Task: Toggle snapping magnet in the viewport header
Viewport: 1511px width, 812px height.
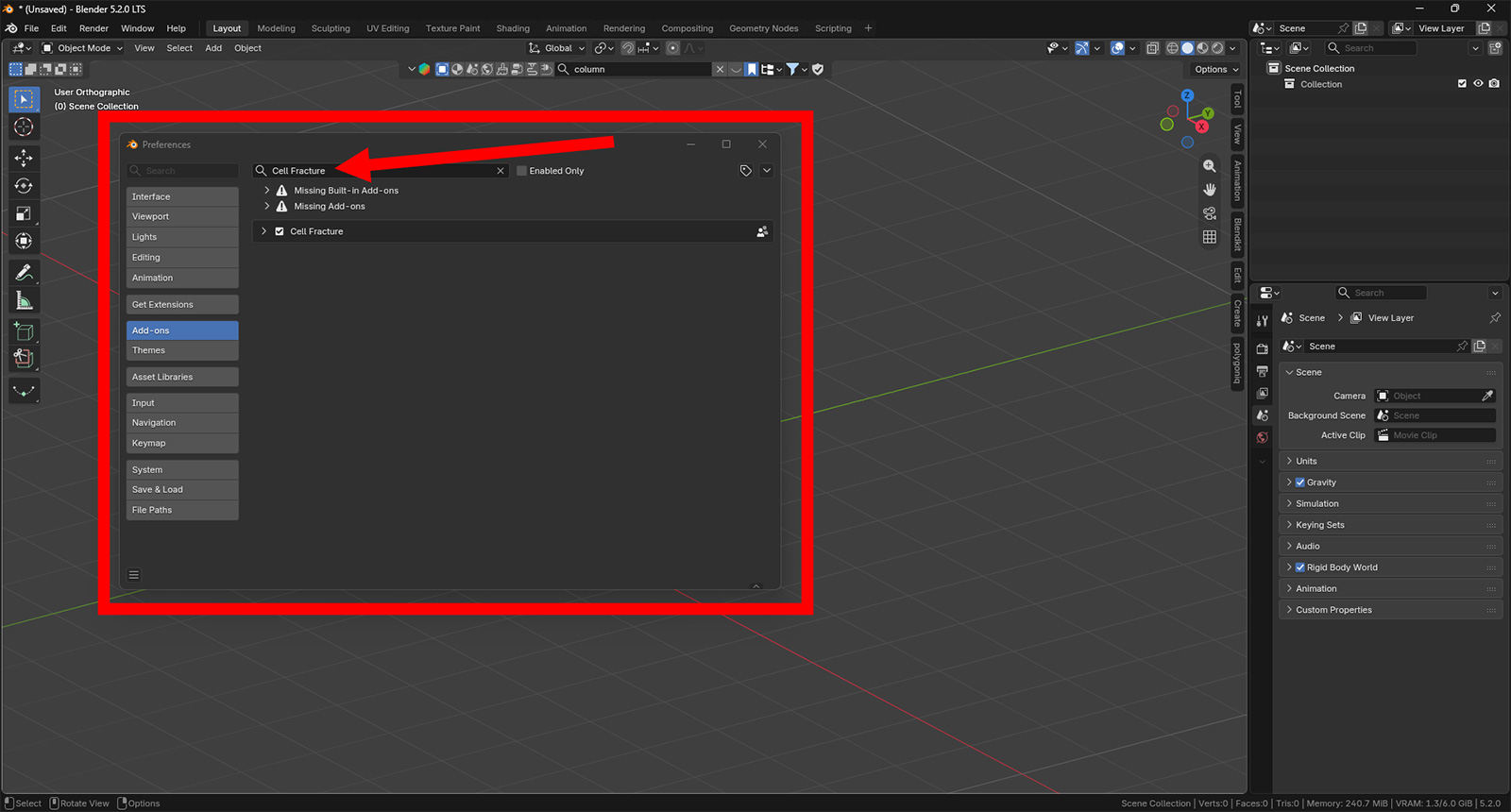Action: coord(628,48)
